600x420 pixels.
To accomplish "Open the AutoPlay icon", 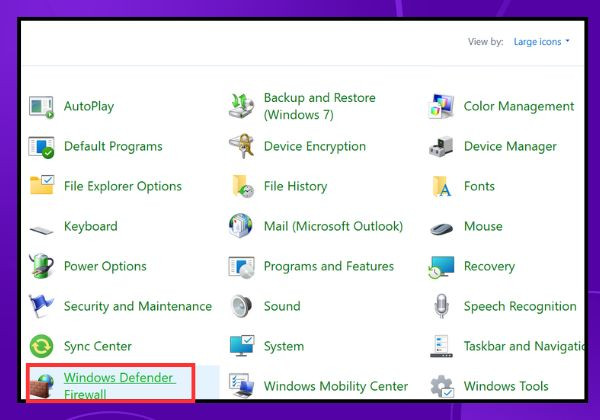I will 41,107.
